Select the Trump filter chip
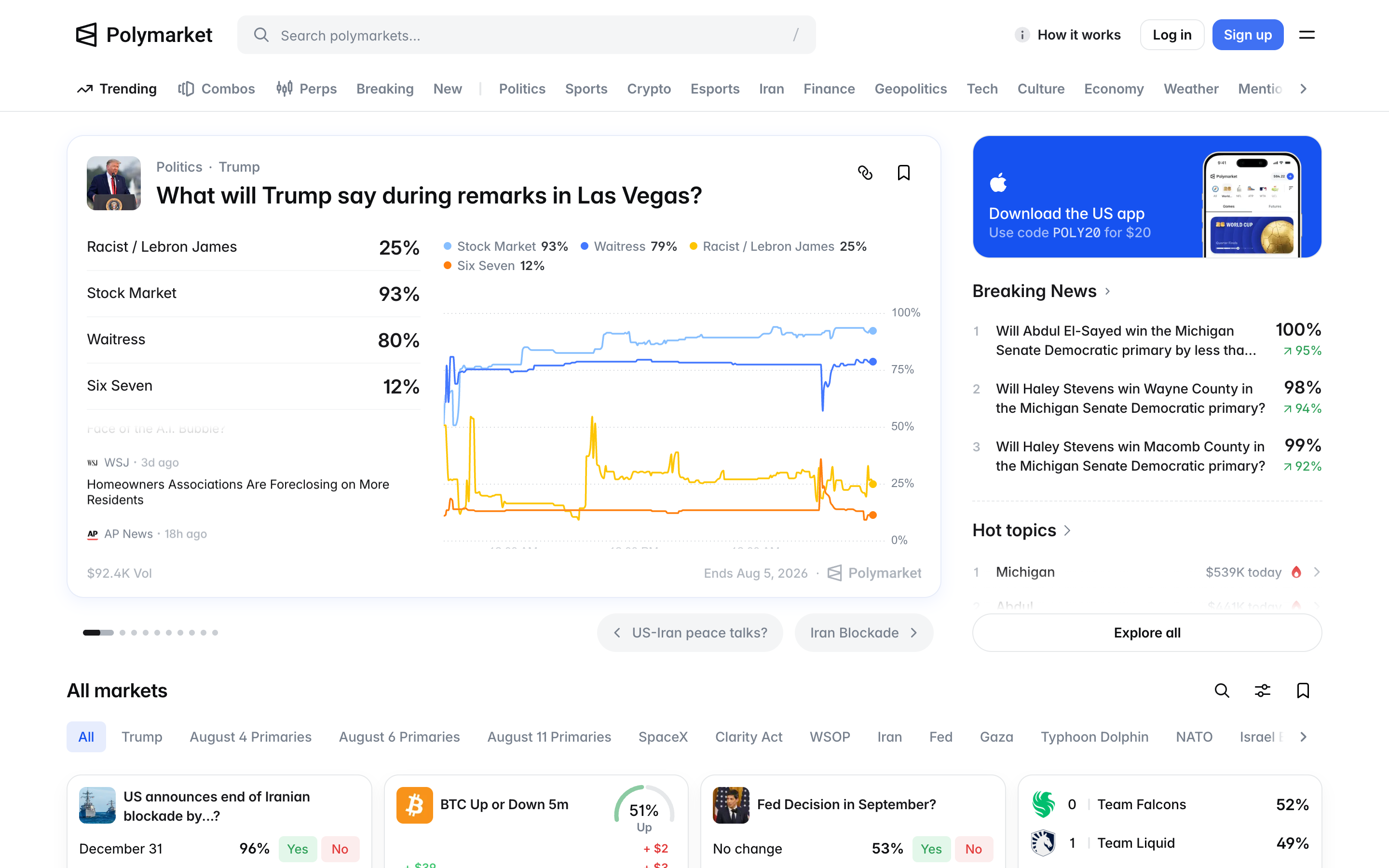 (x=142, y=737)
